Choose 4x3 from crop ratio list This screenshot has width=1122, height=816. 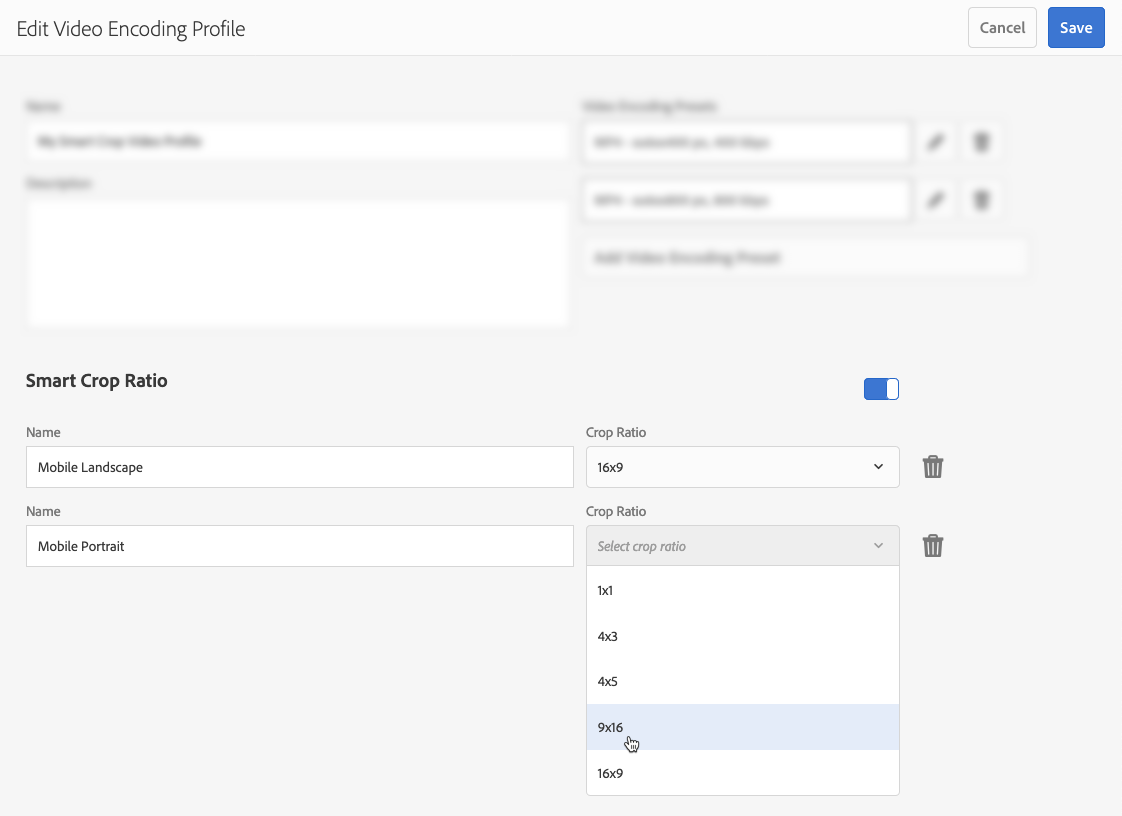click(x=742, y=636)
